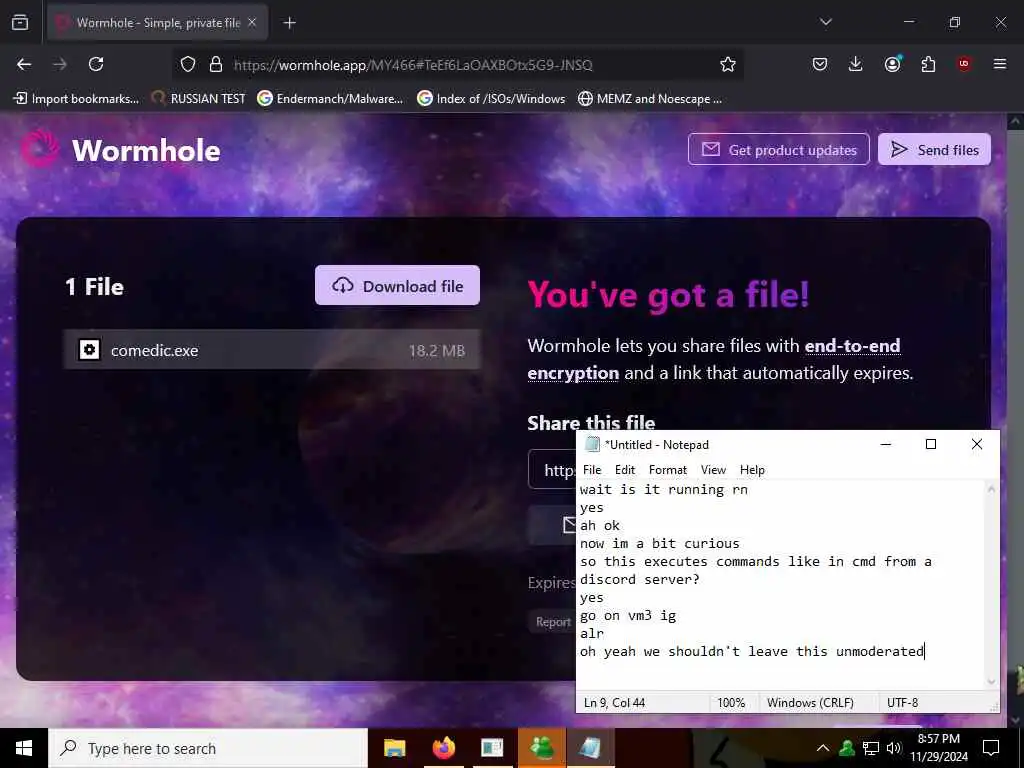
Task: Open the Notepad Edit menu
Action: (x=624, y=470)
